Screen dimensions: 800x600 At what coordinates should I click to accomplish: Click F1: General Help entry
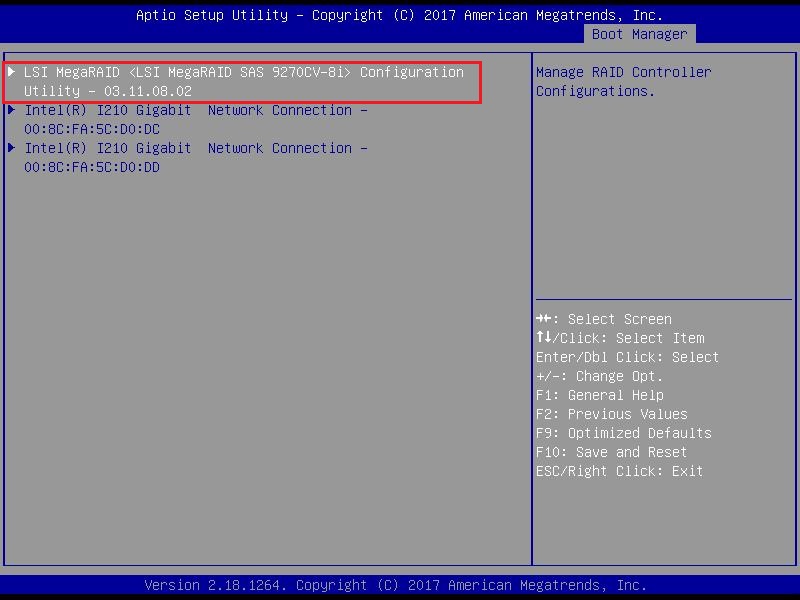tap(600, 394)
